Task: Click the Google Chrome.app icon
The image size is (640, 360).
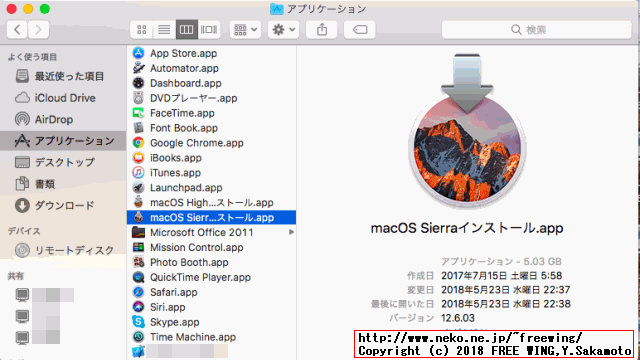Action: click(138, 142)
